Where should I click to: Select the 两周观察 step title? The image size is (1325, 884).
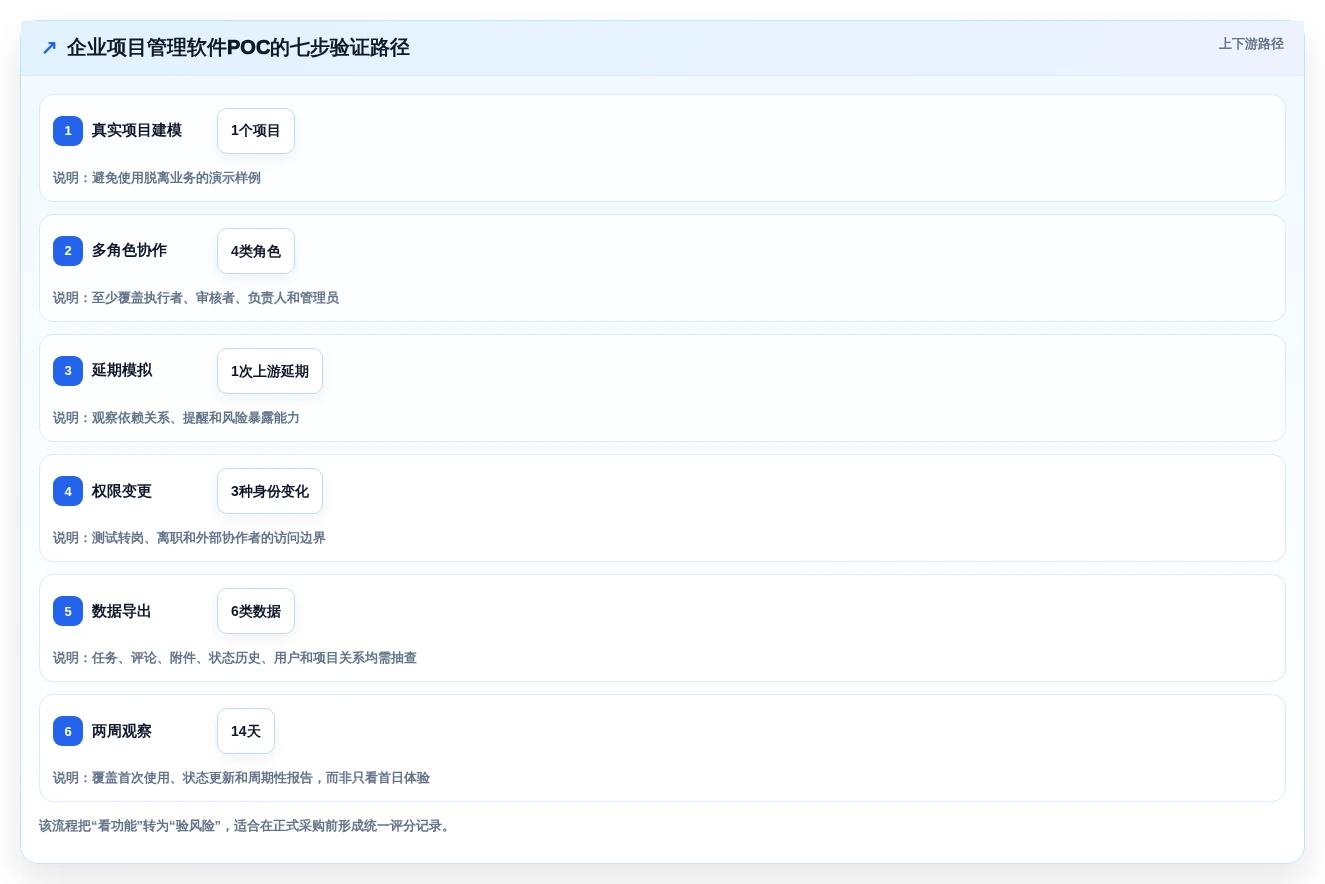point(122,731)
